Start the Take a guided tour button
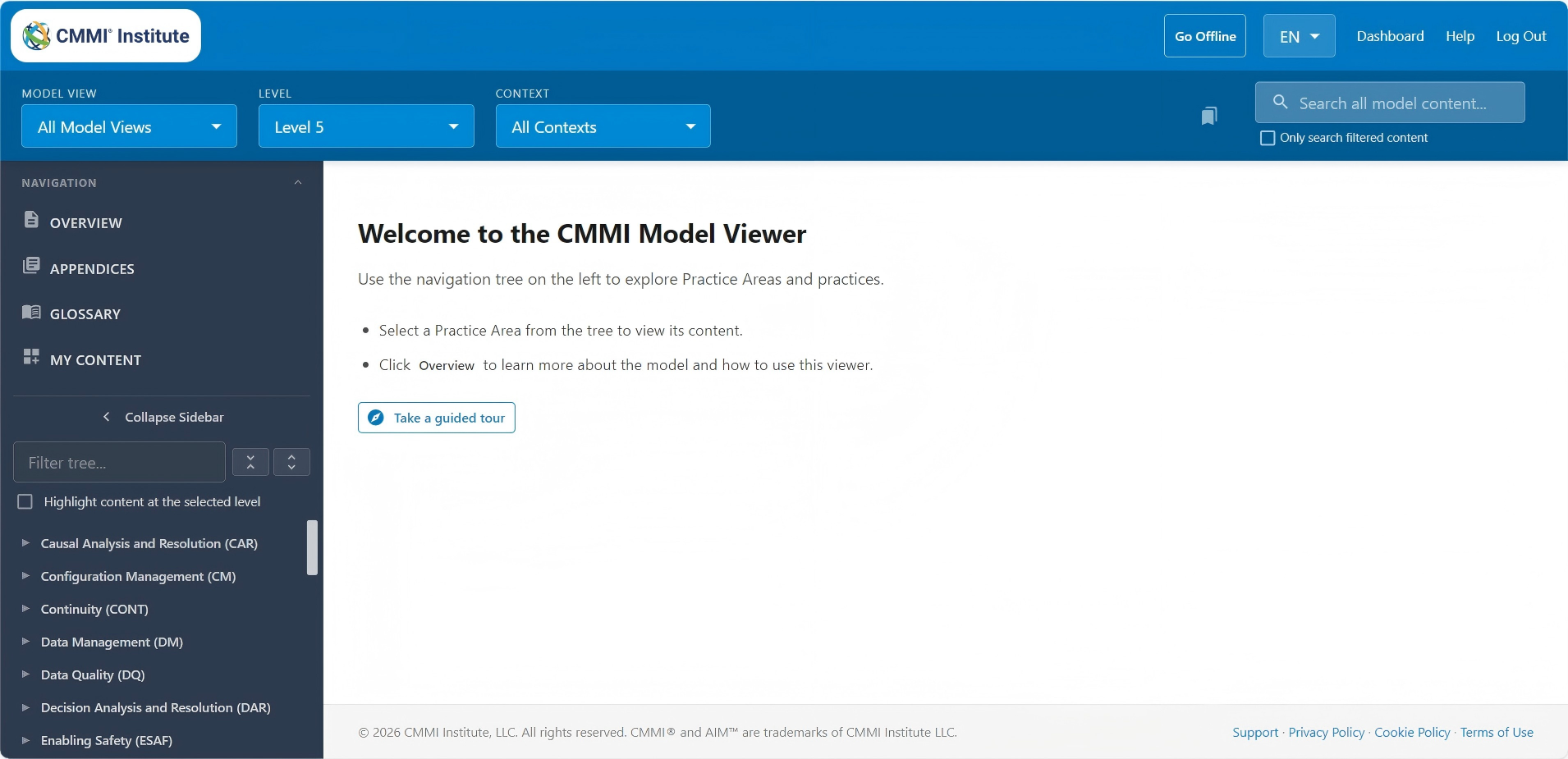This screenshot has height=759, width=1568. tap(437, 418)
